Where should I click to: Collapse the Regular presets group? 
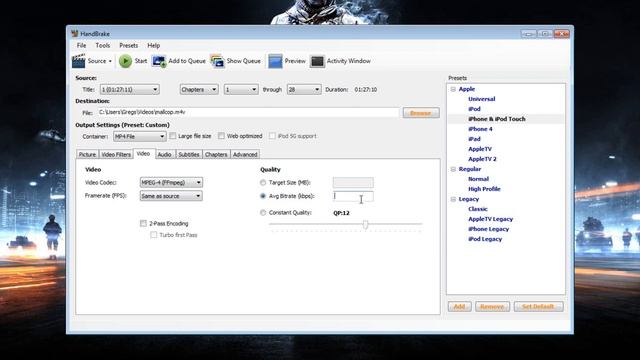[x=453, y=169]
